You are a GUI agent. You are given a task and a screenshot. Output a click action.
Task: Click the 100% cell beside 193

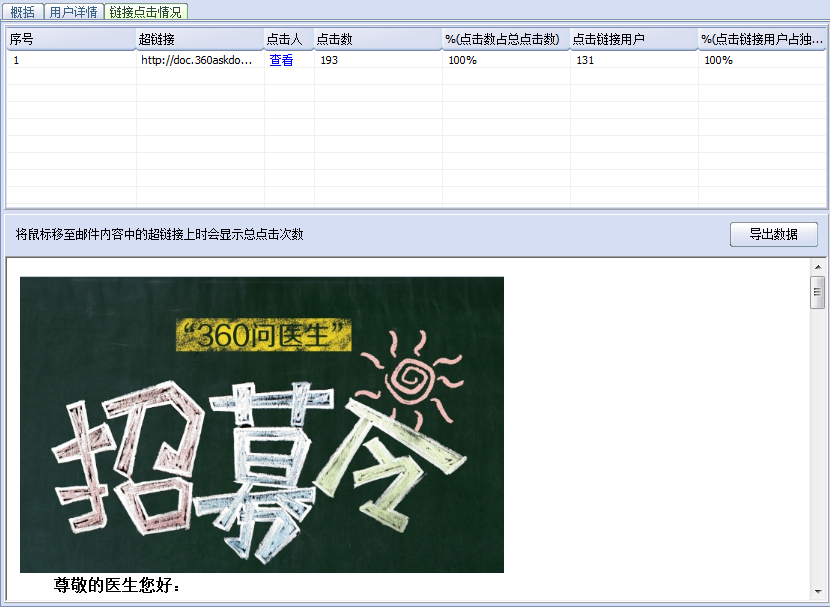click(506, 60)
